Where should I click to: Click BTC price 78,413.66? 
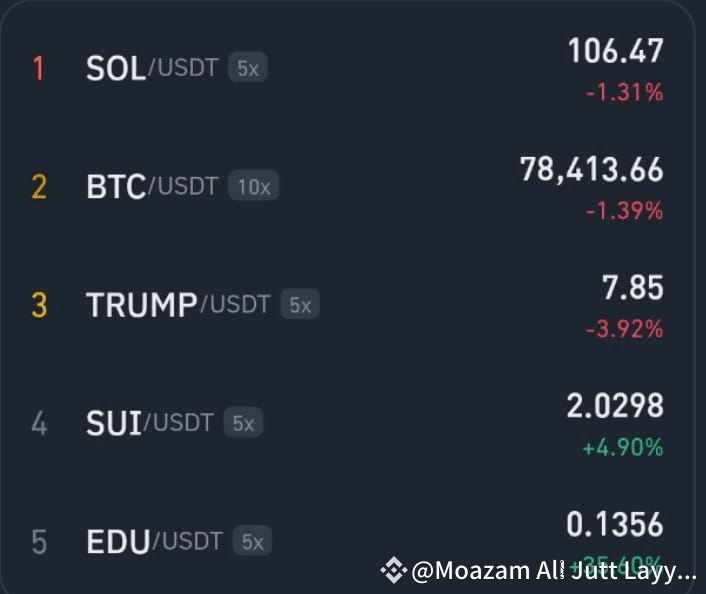[592, 170]
